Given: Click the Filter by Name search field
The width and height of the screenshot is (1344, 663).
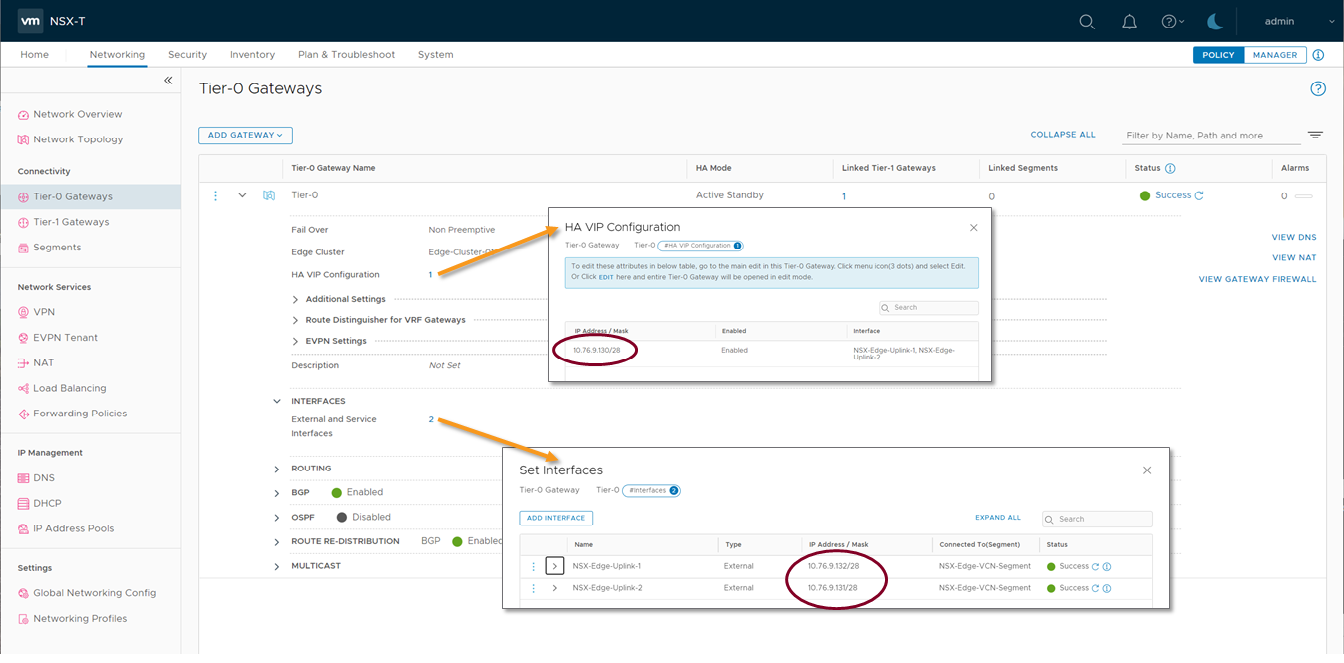Looking at the screenshot, I should click(1212, 135).
